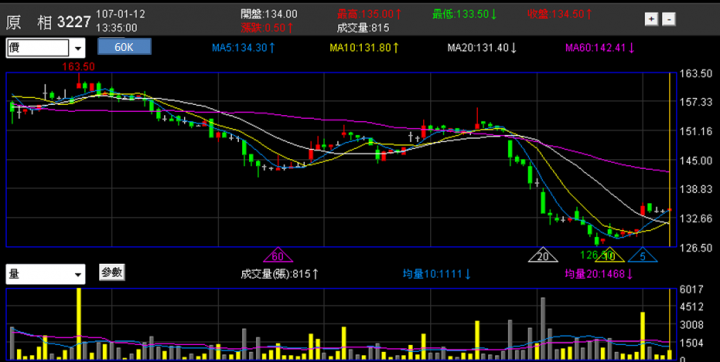Click the 126.50 low price annotation in green

pyautogui.click(x=597, y=255)
